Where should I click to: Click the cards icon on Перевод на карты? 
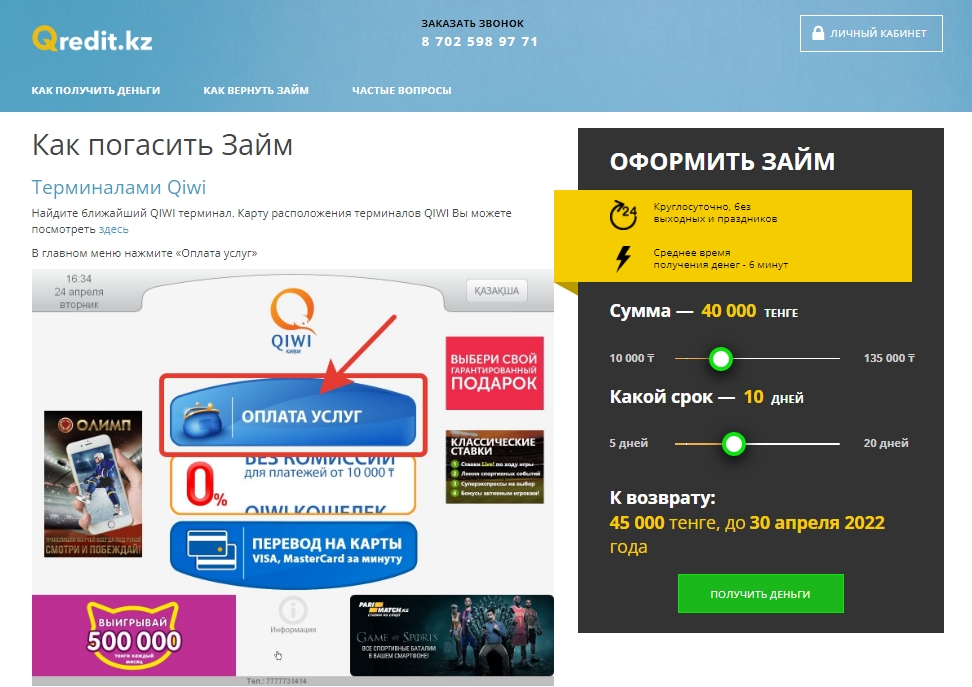[211, 549]
